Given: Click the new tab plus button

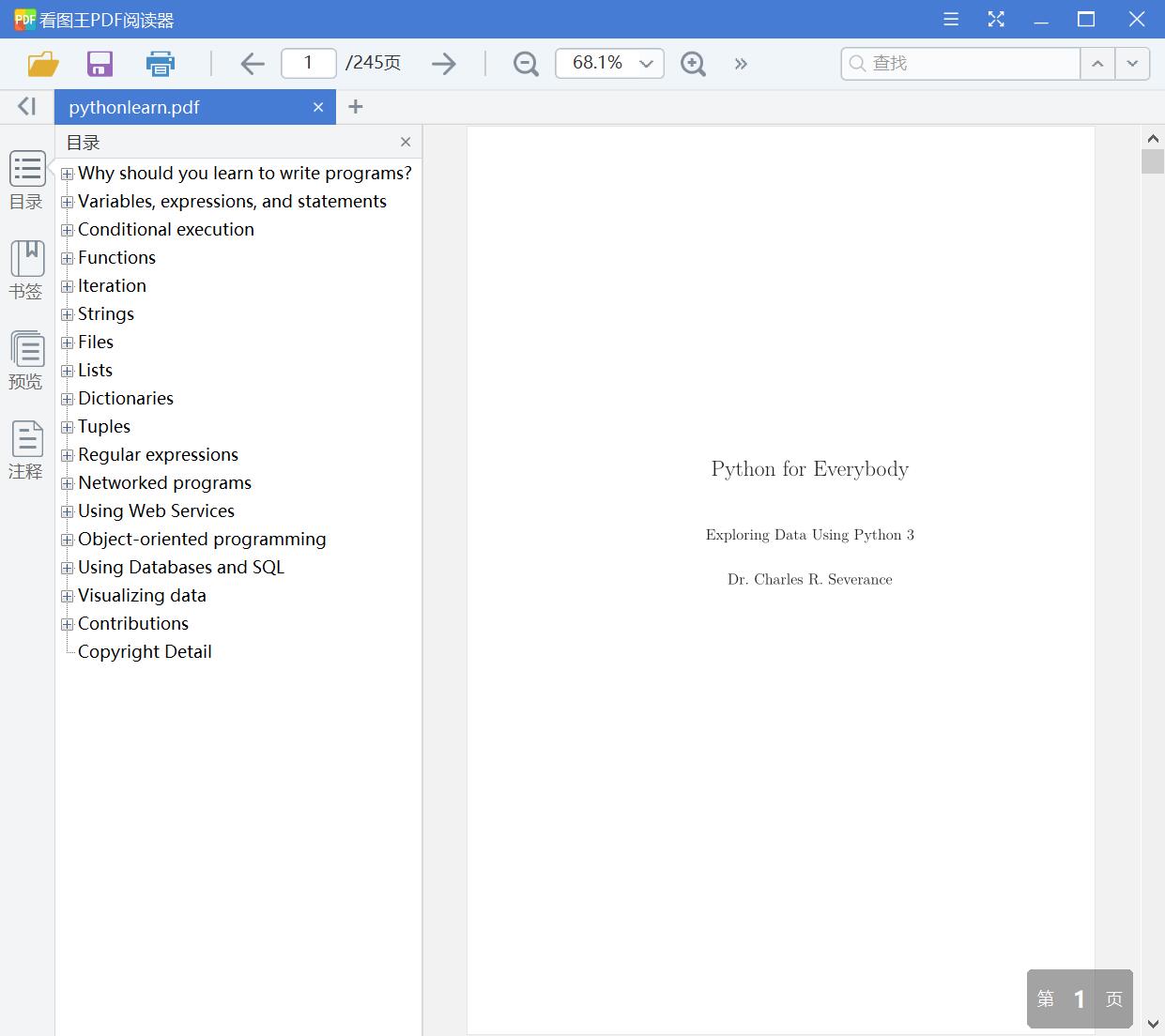Looking at the screenshot, I should [x=355, y=107].
